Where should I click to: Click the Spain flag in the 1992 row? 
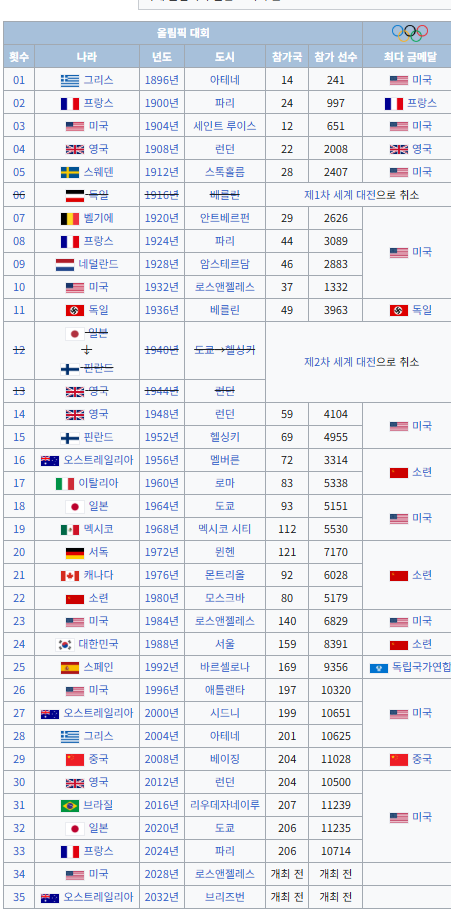[70, 668]
